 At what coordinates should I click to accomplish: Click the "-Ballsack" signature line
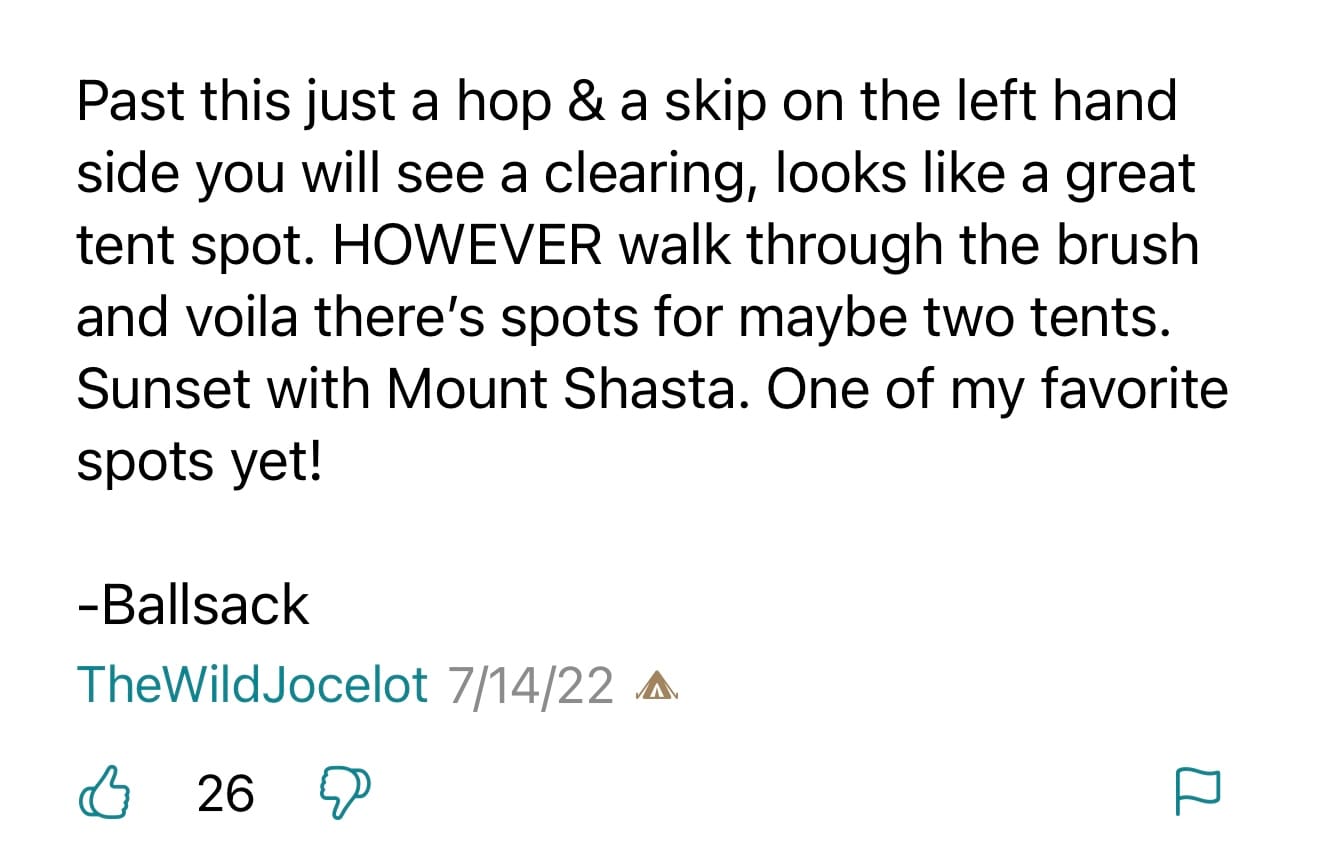[193, 605]
